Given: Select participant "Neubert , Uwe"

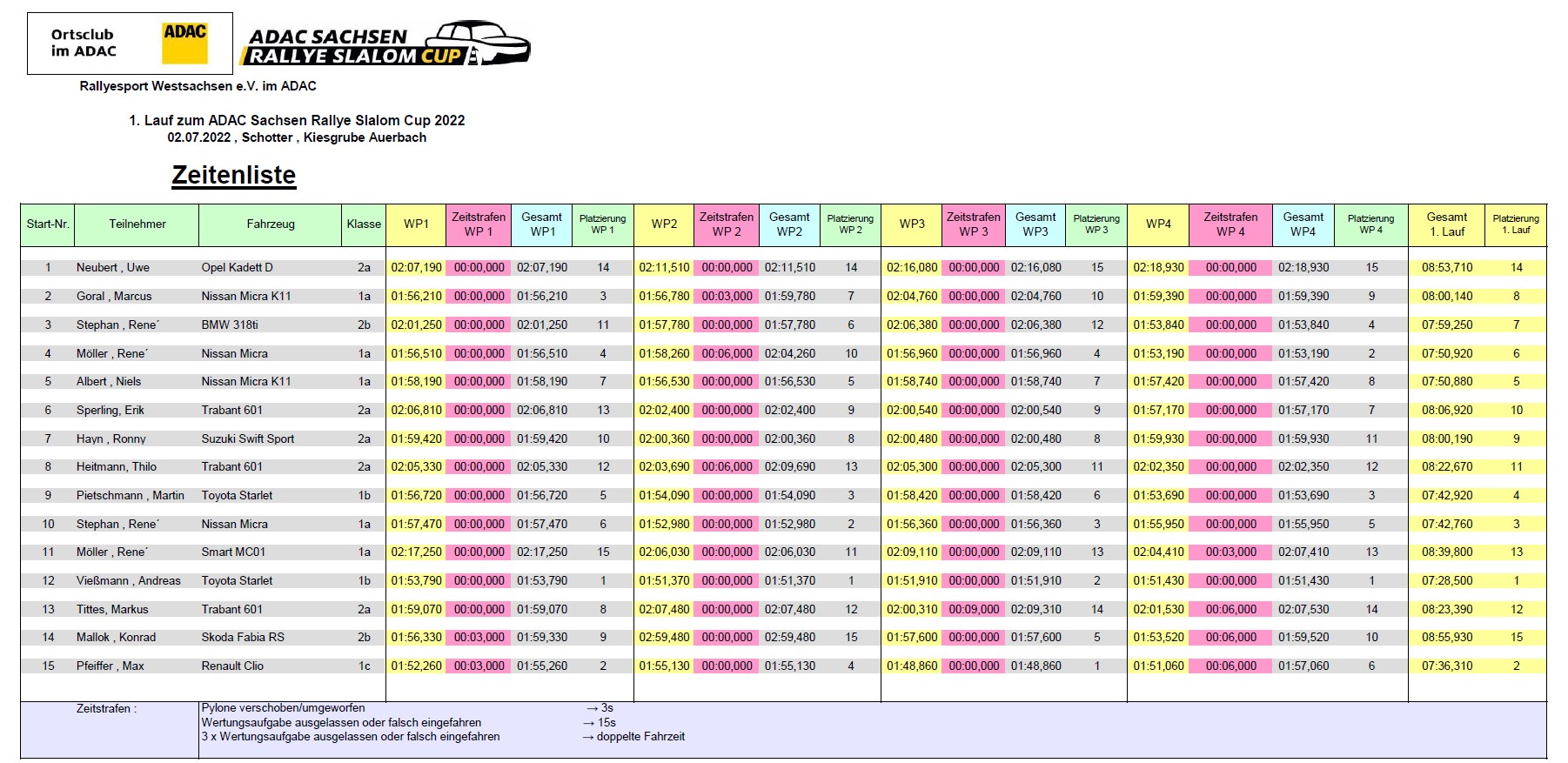Looking at the screenshot, I should [x=113, y=268].
